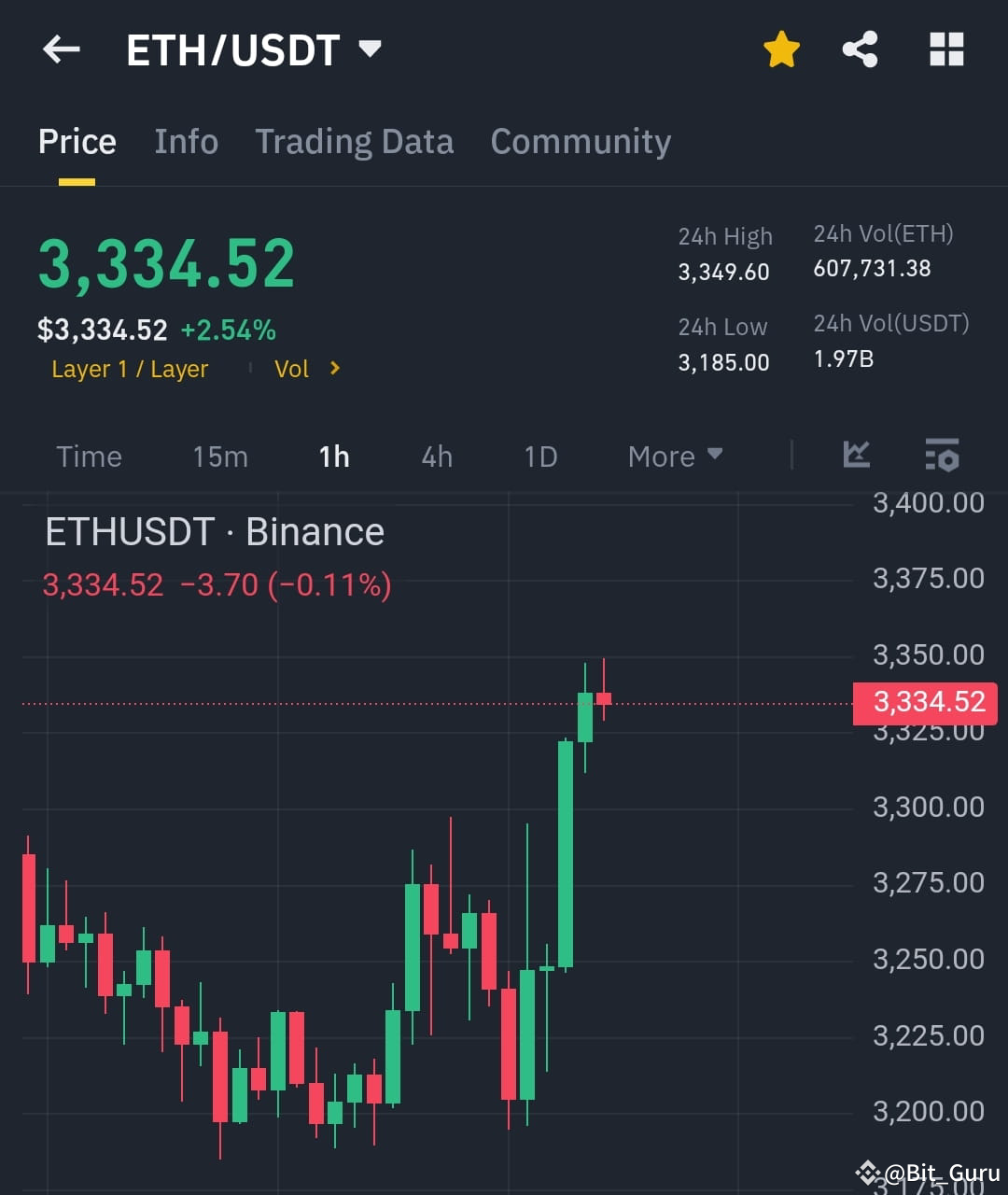Expand the More timeframes dropdown
The width and height of the screenshot is (1008, 1195).
(674, 457)
